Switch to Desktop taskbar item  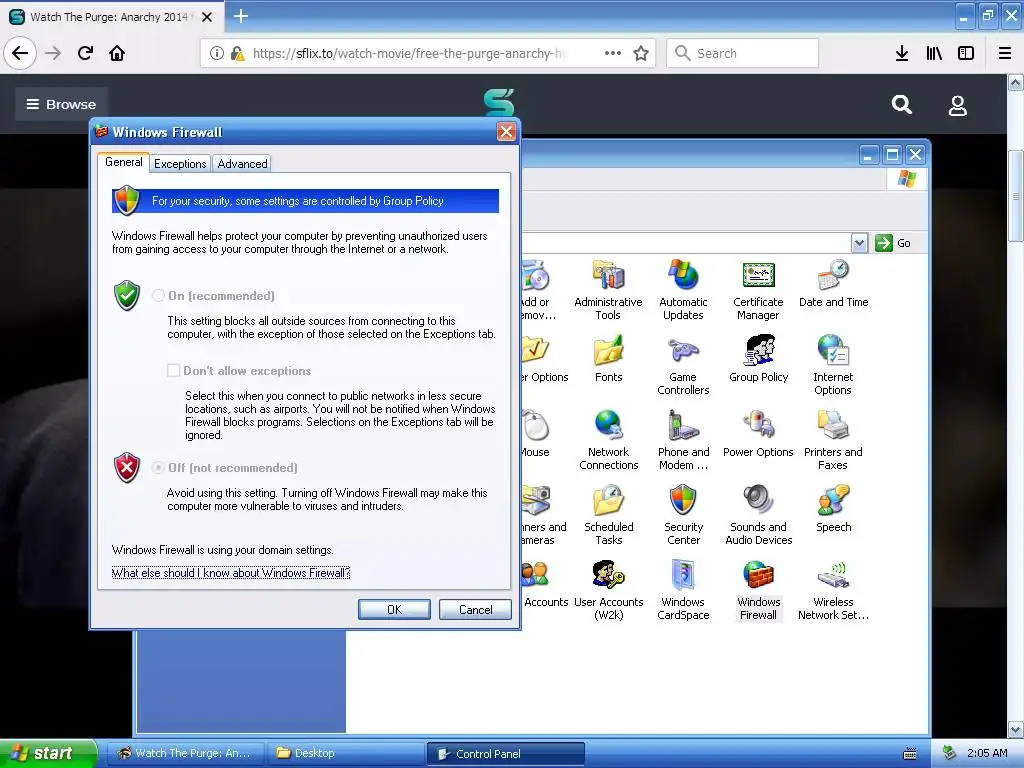345,754
